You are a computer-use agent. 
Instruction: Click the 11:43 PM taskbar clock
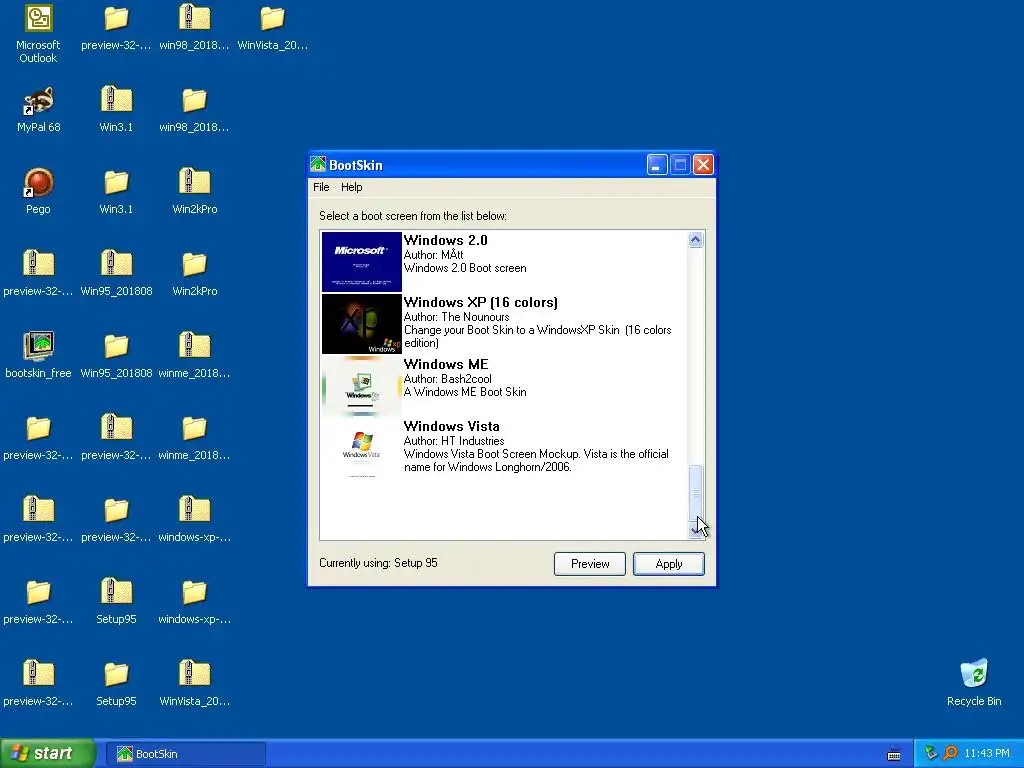pyautogui.click(x=987, y=754)
